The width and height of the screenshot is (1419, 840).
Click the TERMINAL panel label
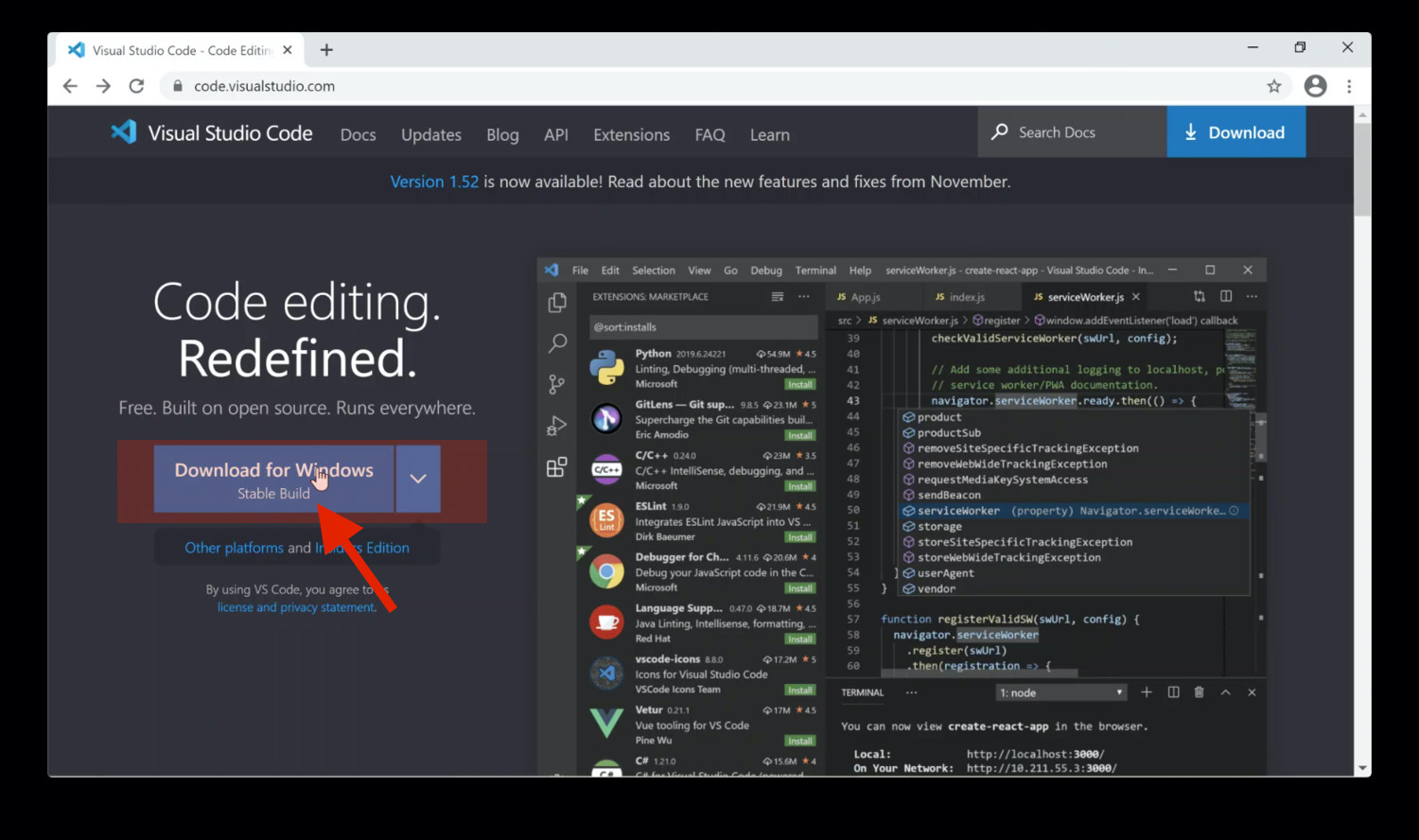tap(863, 692)
